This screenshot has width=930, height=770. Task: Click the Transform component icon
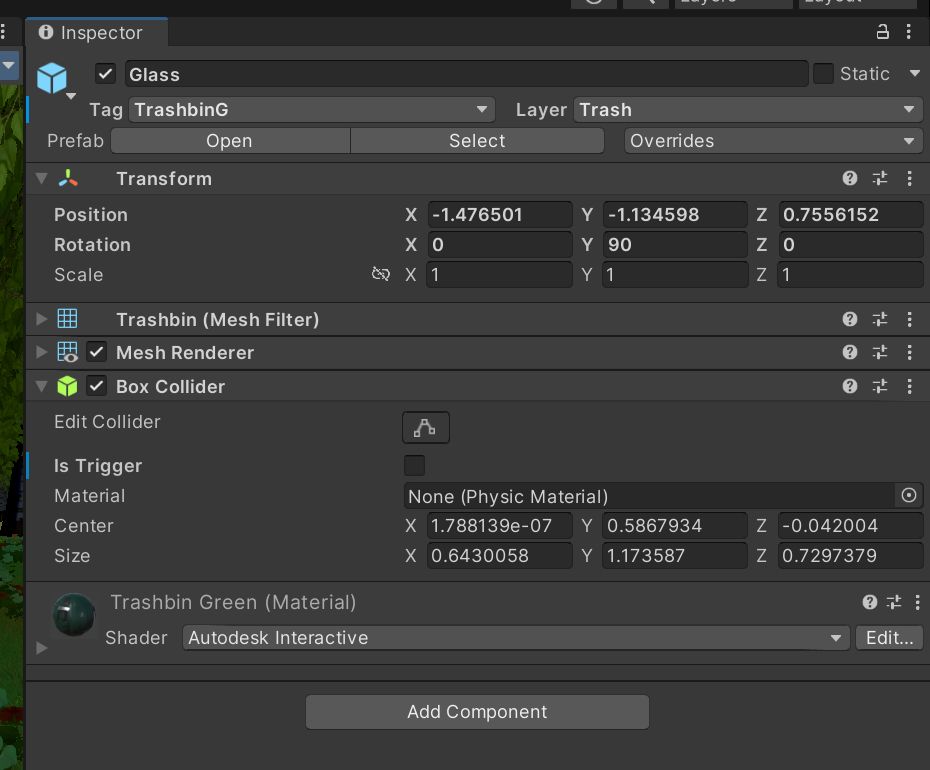click(x=68, y=179)
